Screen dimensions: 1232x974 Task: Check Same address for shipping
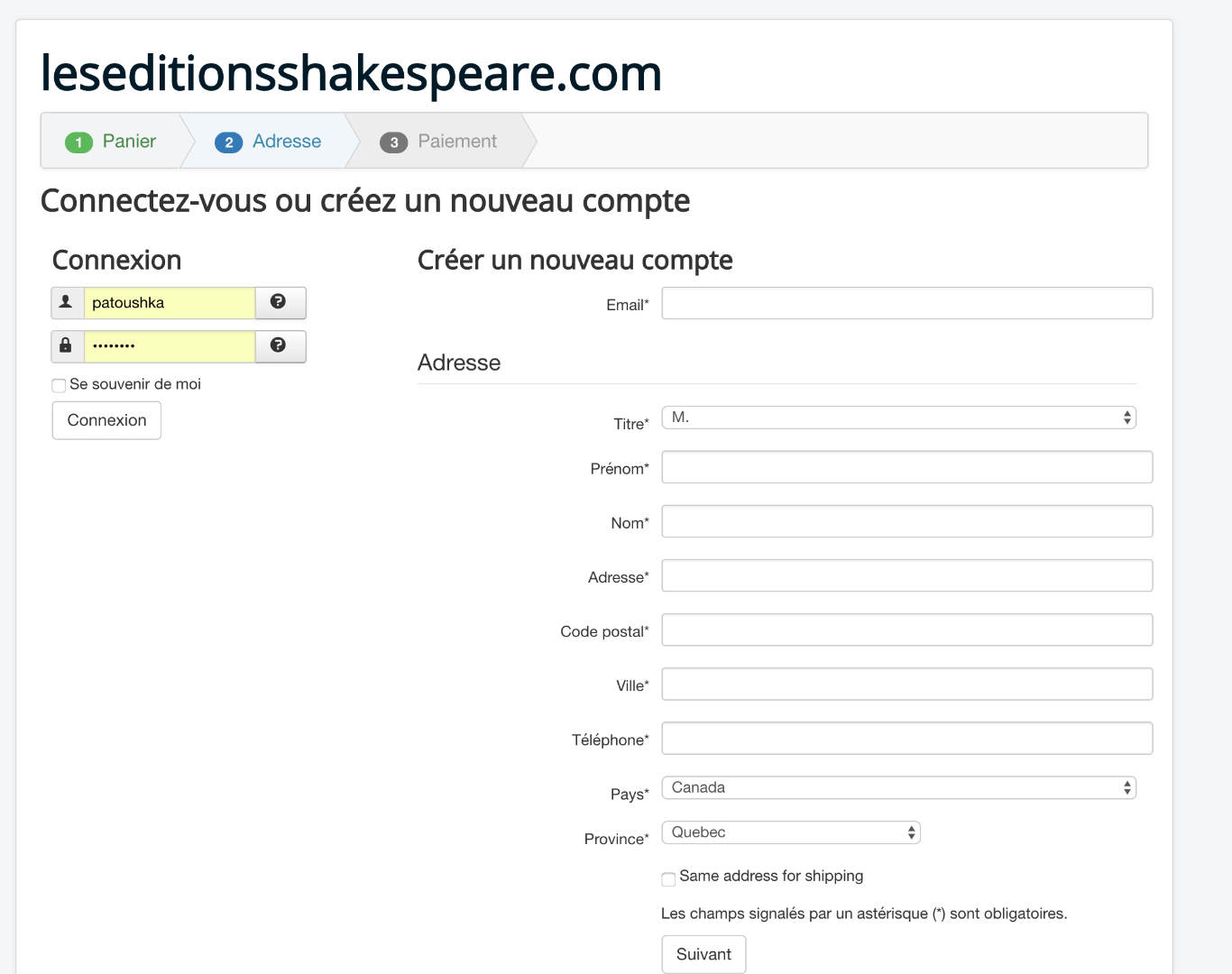[x=668, y=879]
